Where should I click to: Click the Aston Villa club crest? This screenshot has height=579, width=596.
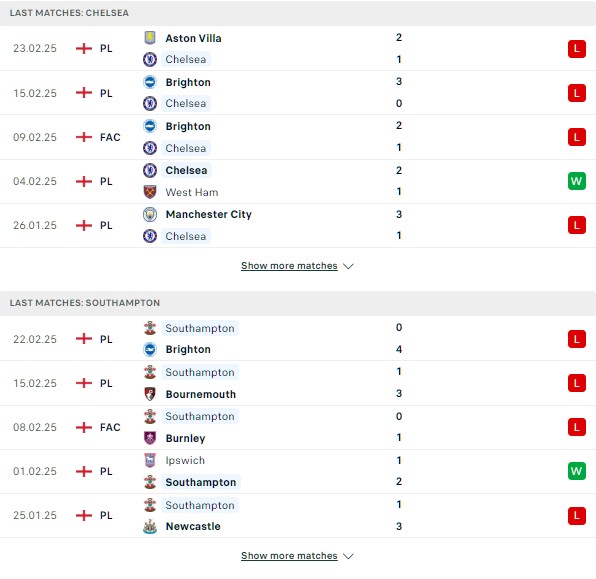click(x=150, y=38)
